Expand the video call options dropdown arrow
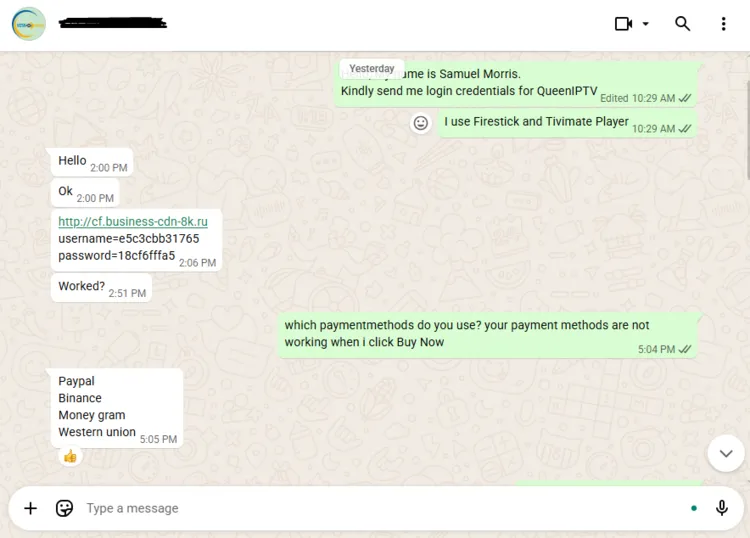This screenshot has width=750, height=538. (x=645, y=23)
